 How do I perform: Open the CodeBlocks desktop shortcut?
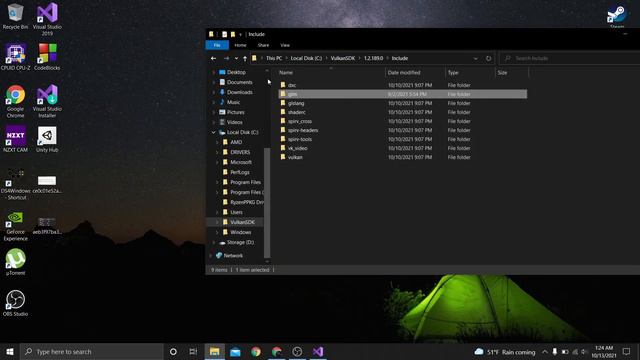point(47,57)
